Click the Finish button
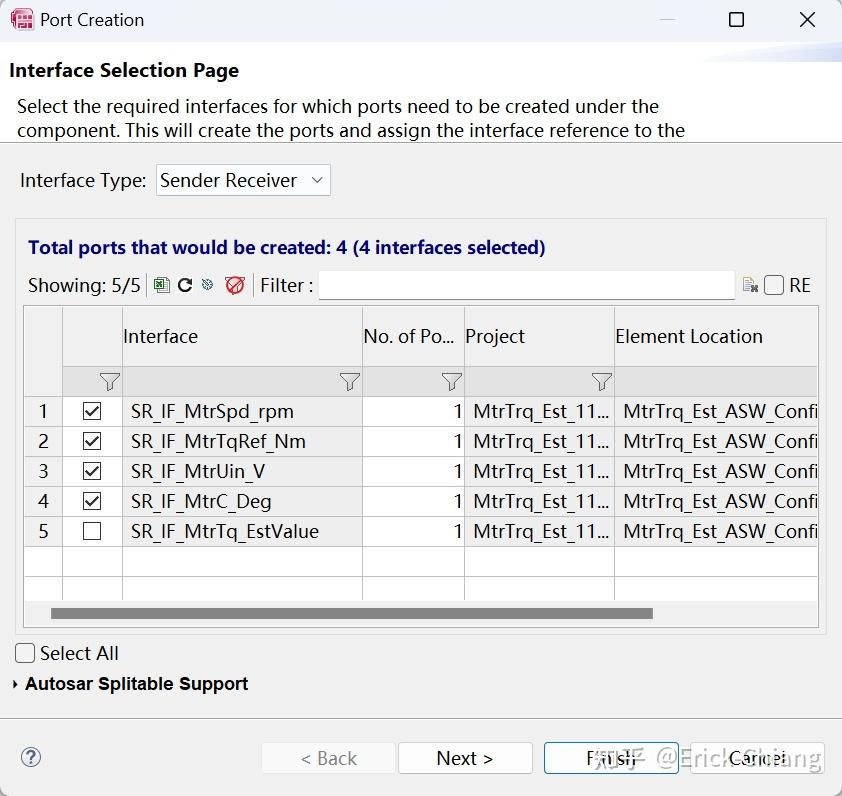 coord(611,758)
